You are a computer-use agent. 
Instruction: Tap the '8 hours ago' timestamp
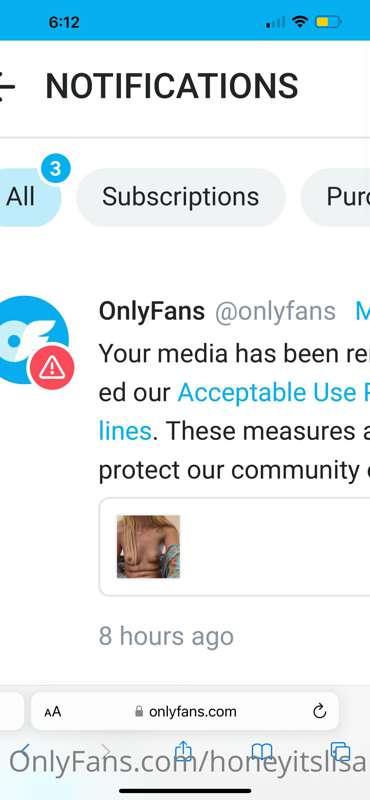[166, 636]
